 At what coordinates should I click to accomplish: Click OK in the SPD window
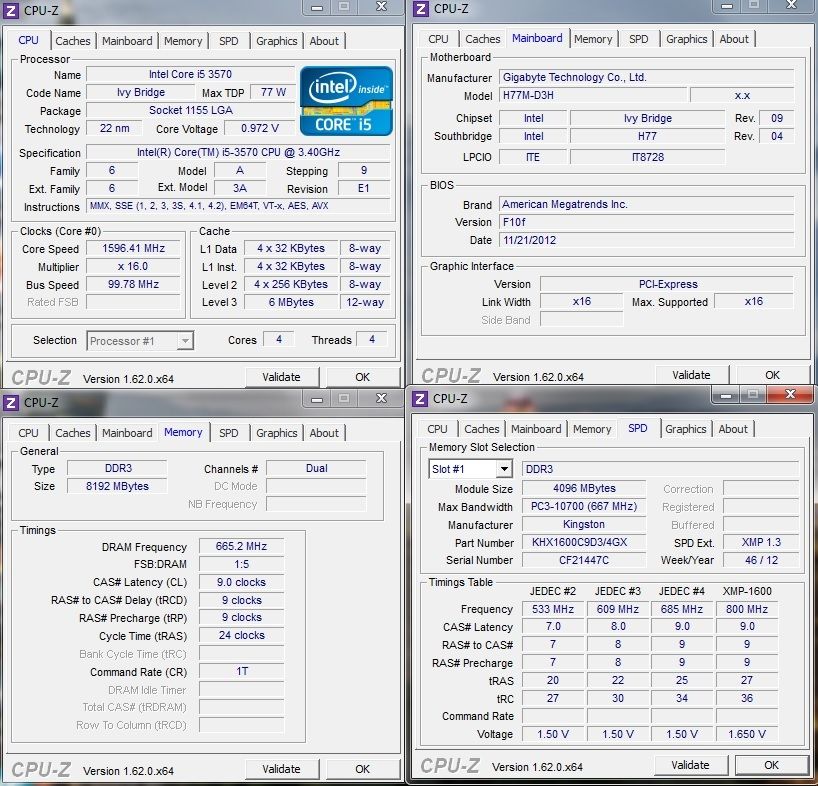[772, 765]
